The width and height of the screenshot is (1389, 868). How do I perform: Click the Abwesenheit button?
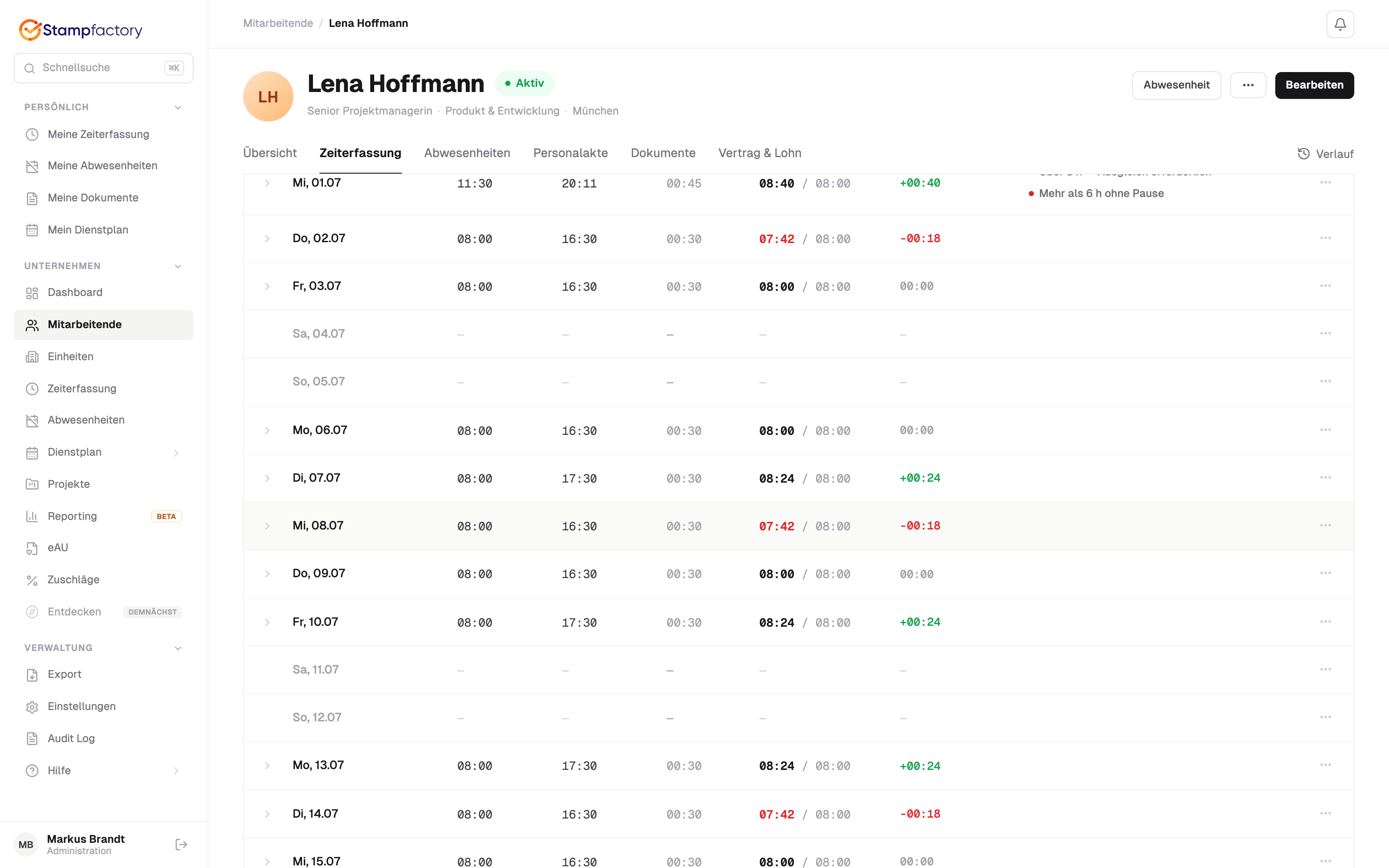click(1176, 85)
